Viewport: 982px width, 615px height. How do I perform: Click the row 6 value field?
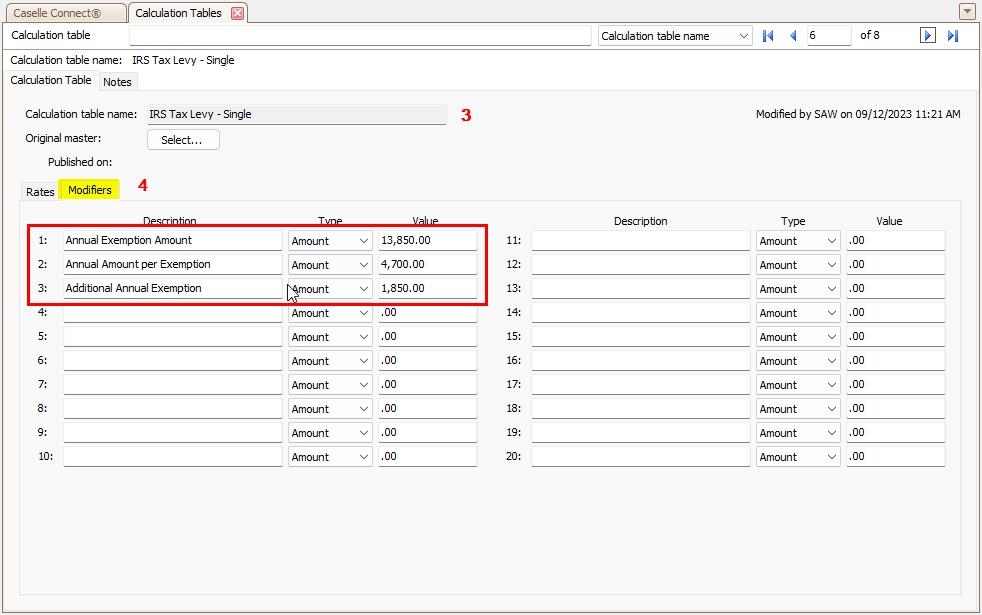pyautogui.click(x=428, y=361)
